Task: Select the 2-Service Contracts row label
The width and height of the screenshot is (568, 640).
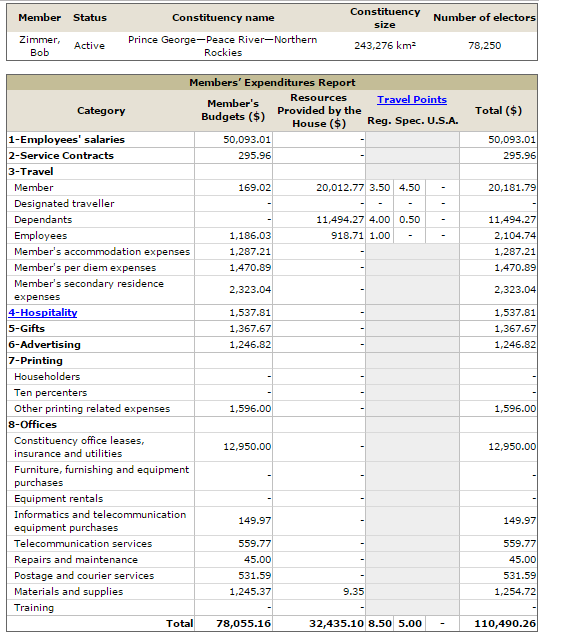Action: point(61,156)
